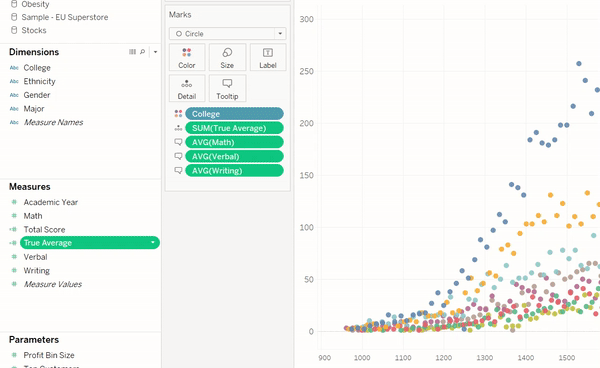
Task: Click the Measures section header
Action: (30, 187)
